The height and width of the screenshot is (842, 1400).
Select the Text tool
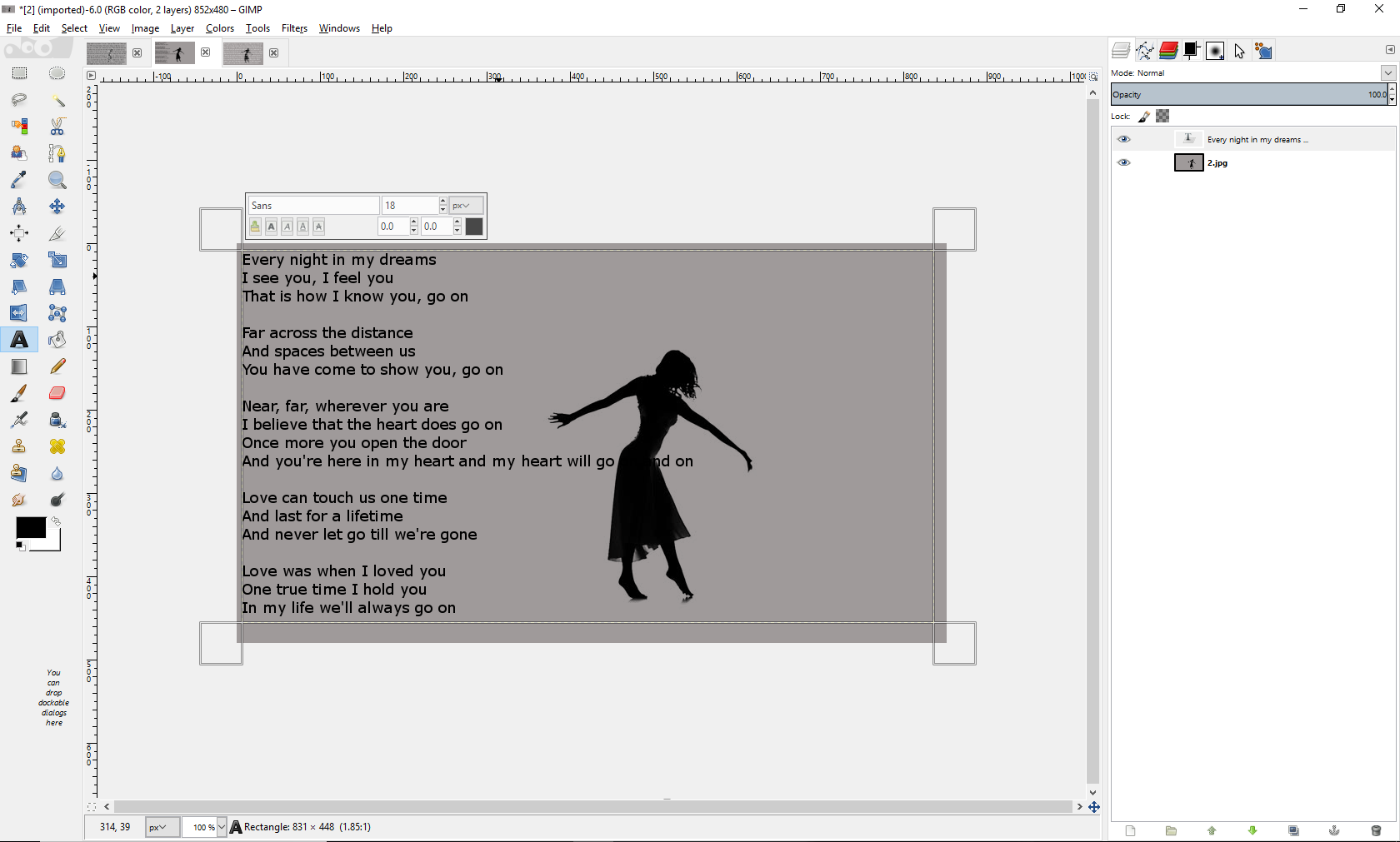pyautogui.click(x=19, y=340)
